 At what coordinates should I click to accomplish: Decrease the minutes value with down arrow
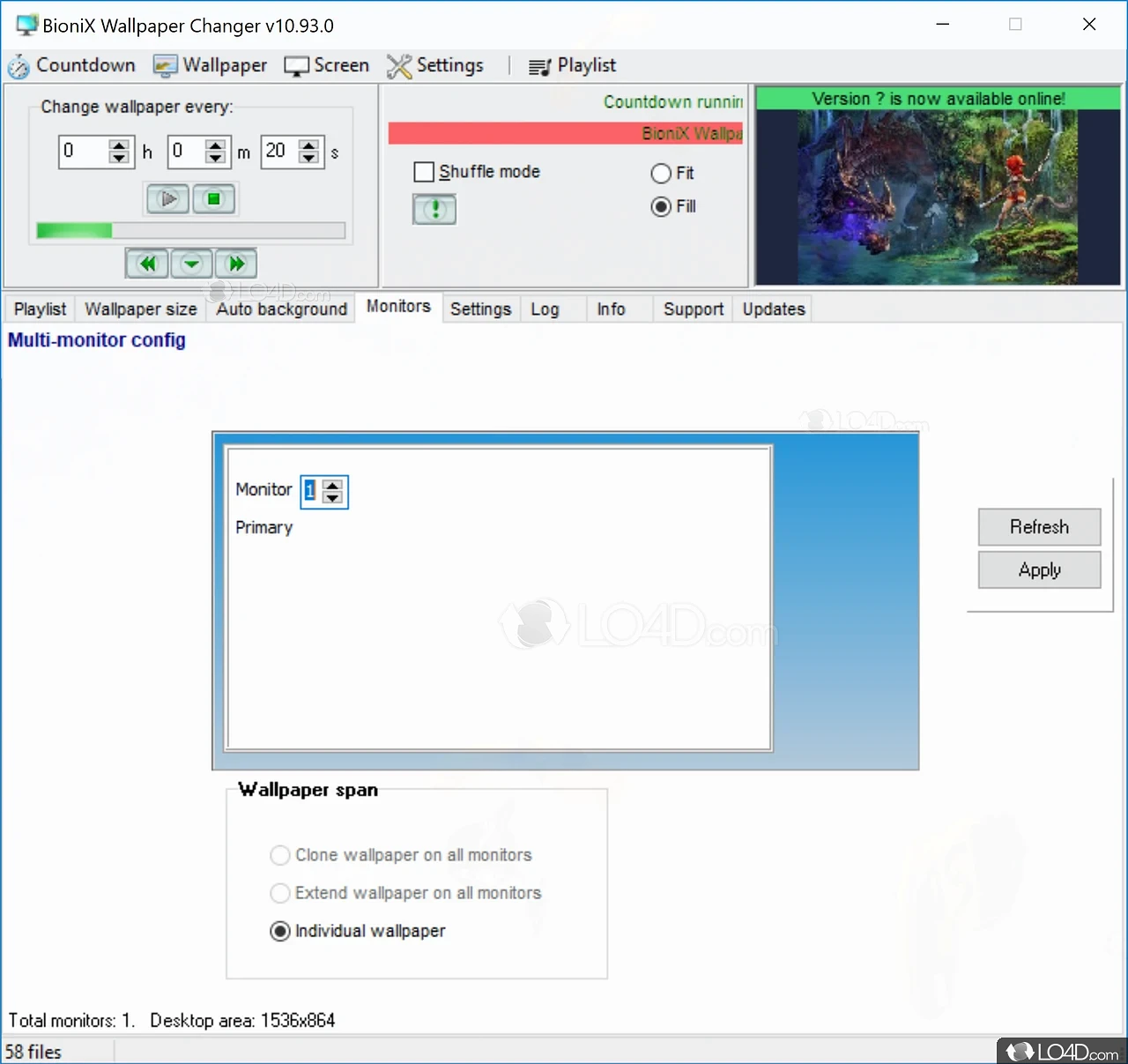coord(215,159)
